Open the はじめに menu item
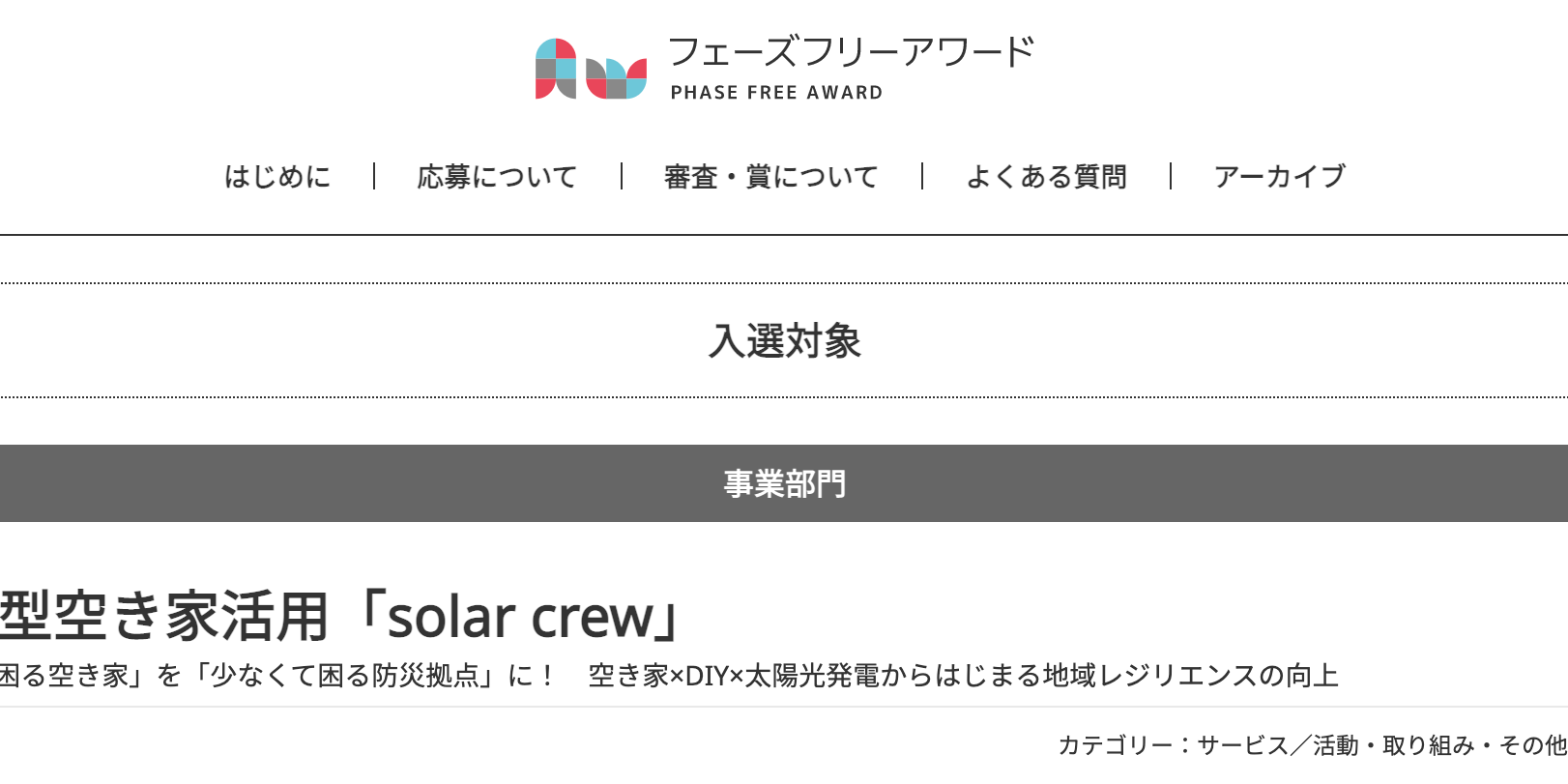Screen dimensions: 1568x784 [x=277, y=177]
